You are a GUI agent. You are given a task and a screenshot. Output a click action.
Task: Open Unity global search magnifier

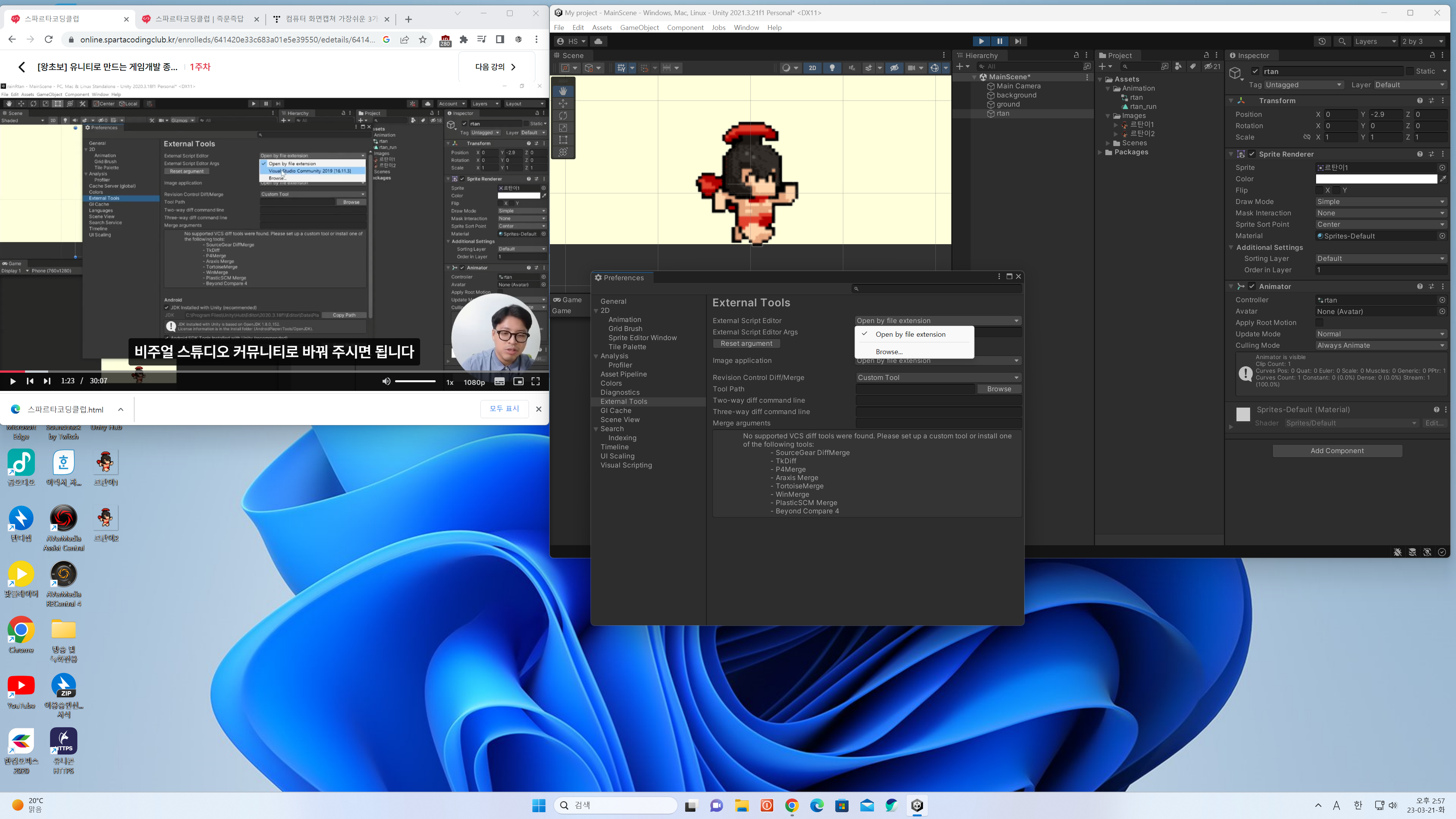(x=1342, y=41)
